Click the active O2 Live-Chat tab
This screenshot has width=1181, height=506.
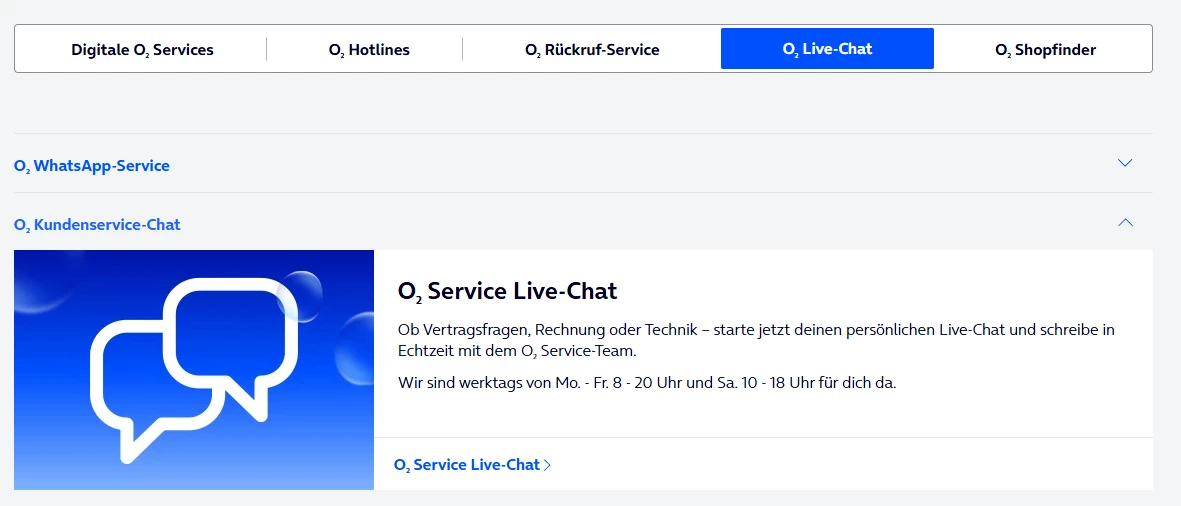tap(827, 49)
